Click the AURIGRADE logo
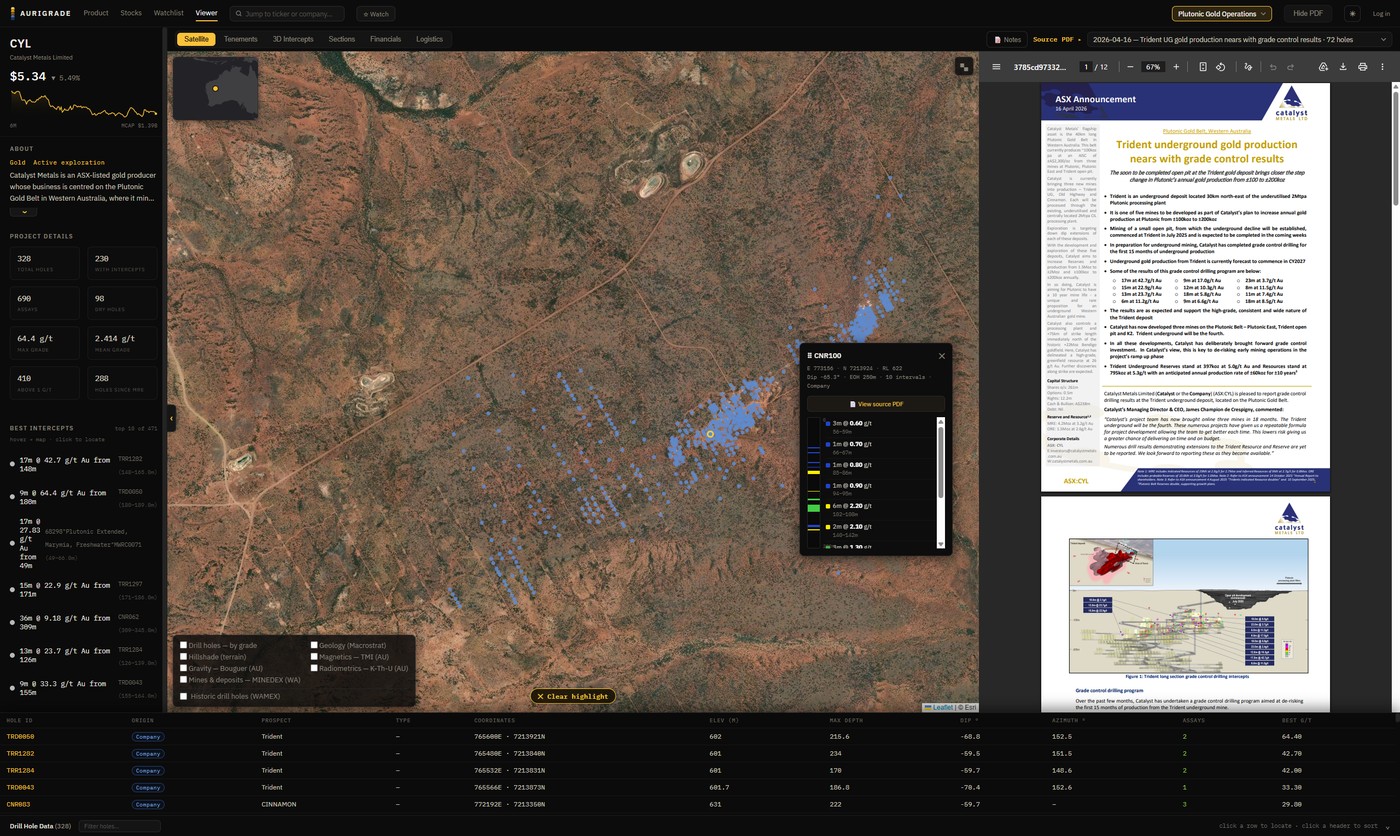The image size is (1400, 836). (40, 14)
